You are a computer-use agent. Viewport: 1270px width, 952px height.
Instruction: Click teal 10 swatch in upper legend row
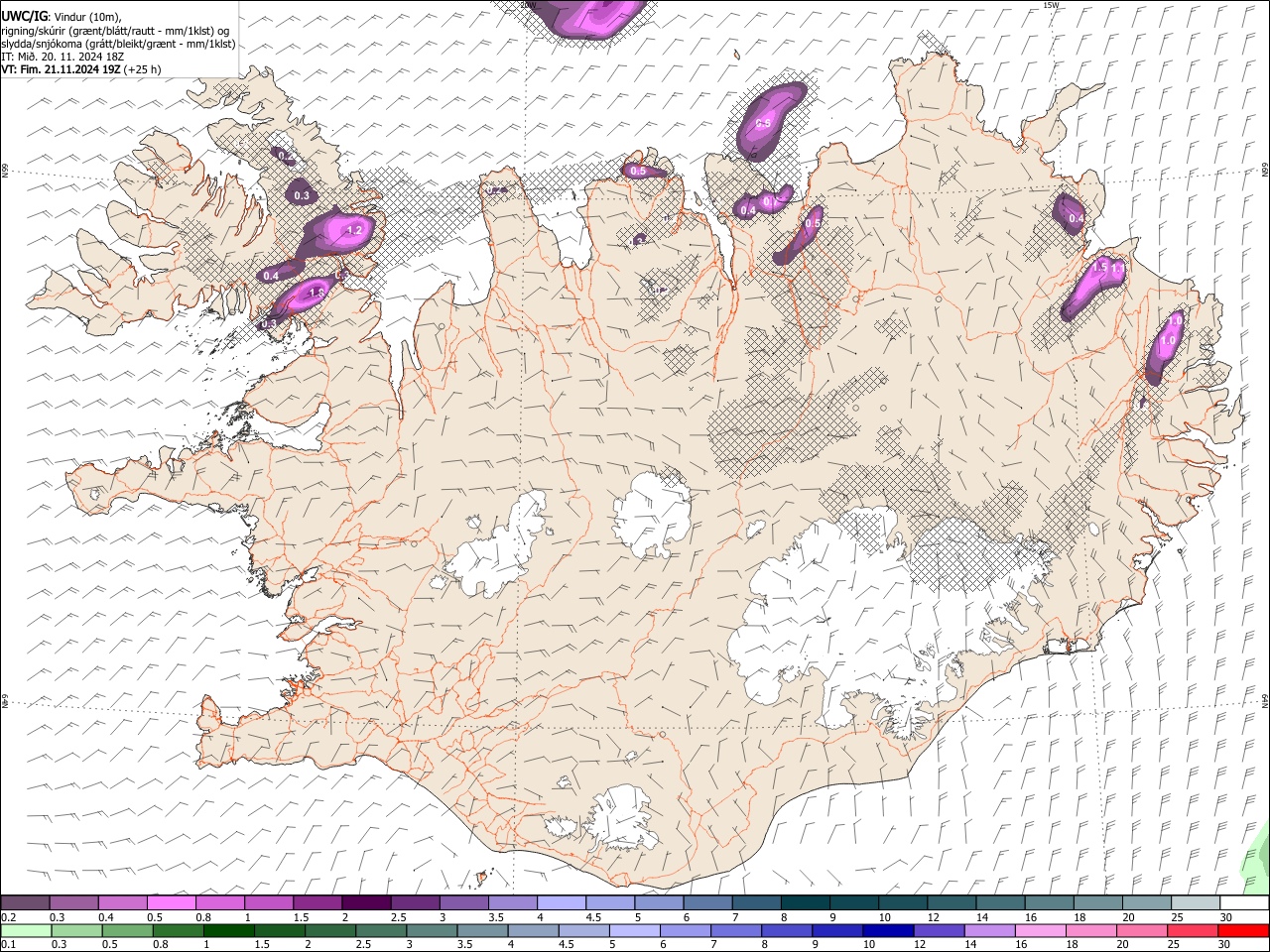pos(902,902)
